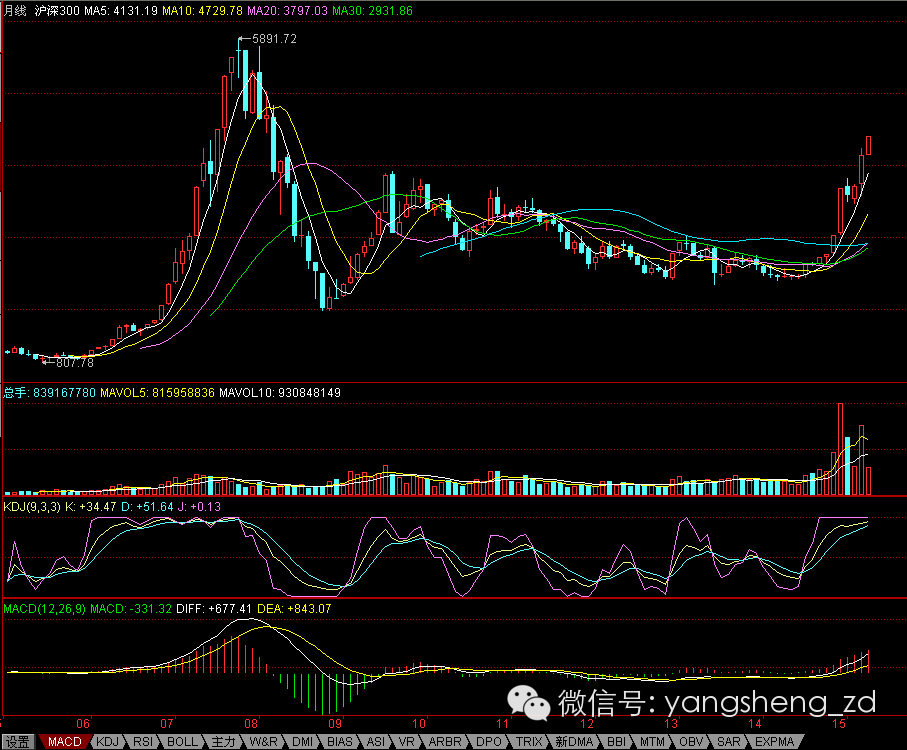This screenshot has width=907, height=750.
Task: Click the 807.78 low price label
Action: pyautogui.click(x=75, y=363)
